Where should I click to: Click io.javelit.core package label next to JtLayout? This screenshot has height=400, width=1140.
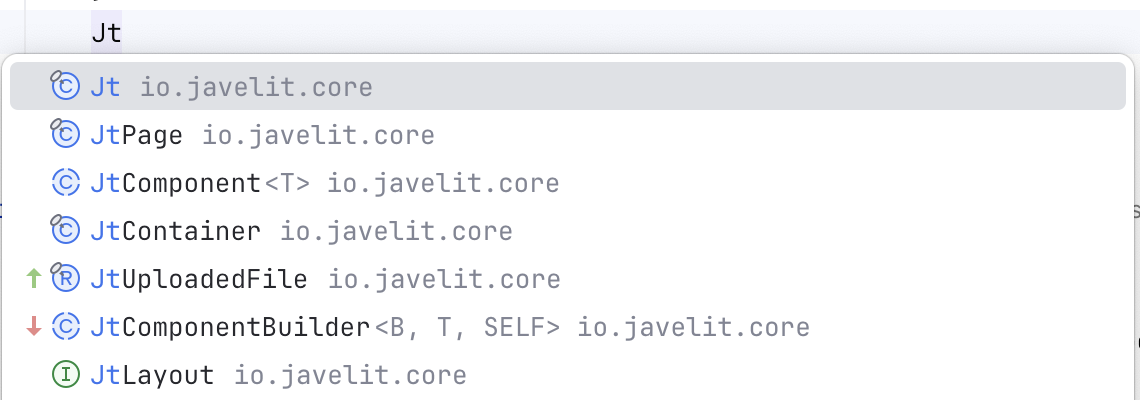pos(350,375)
